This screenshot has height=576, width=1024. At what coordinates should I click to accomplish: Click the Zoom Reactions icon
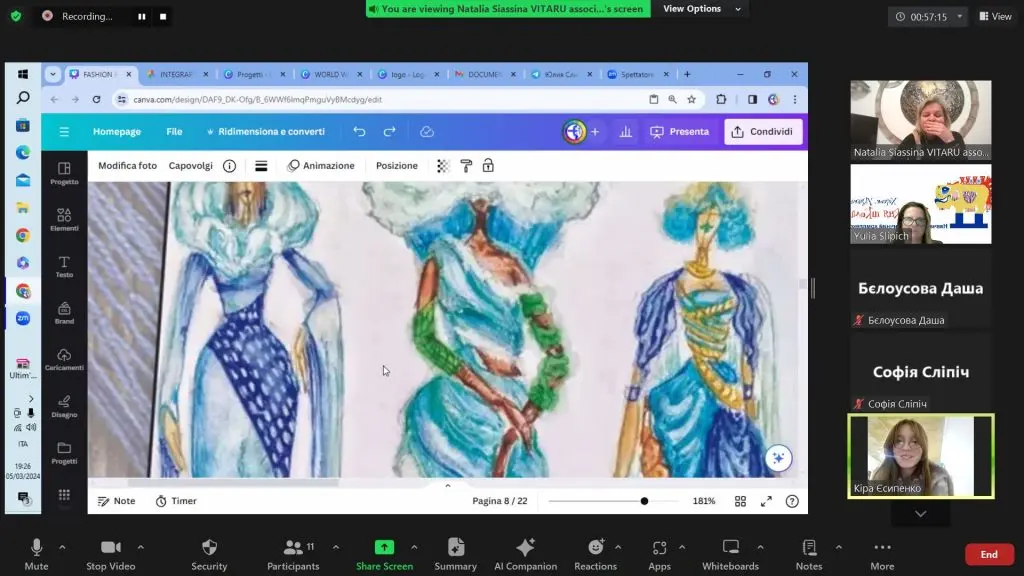pyautogui.click(x=595, y=548)
